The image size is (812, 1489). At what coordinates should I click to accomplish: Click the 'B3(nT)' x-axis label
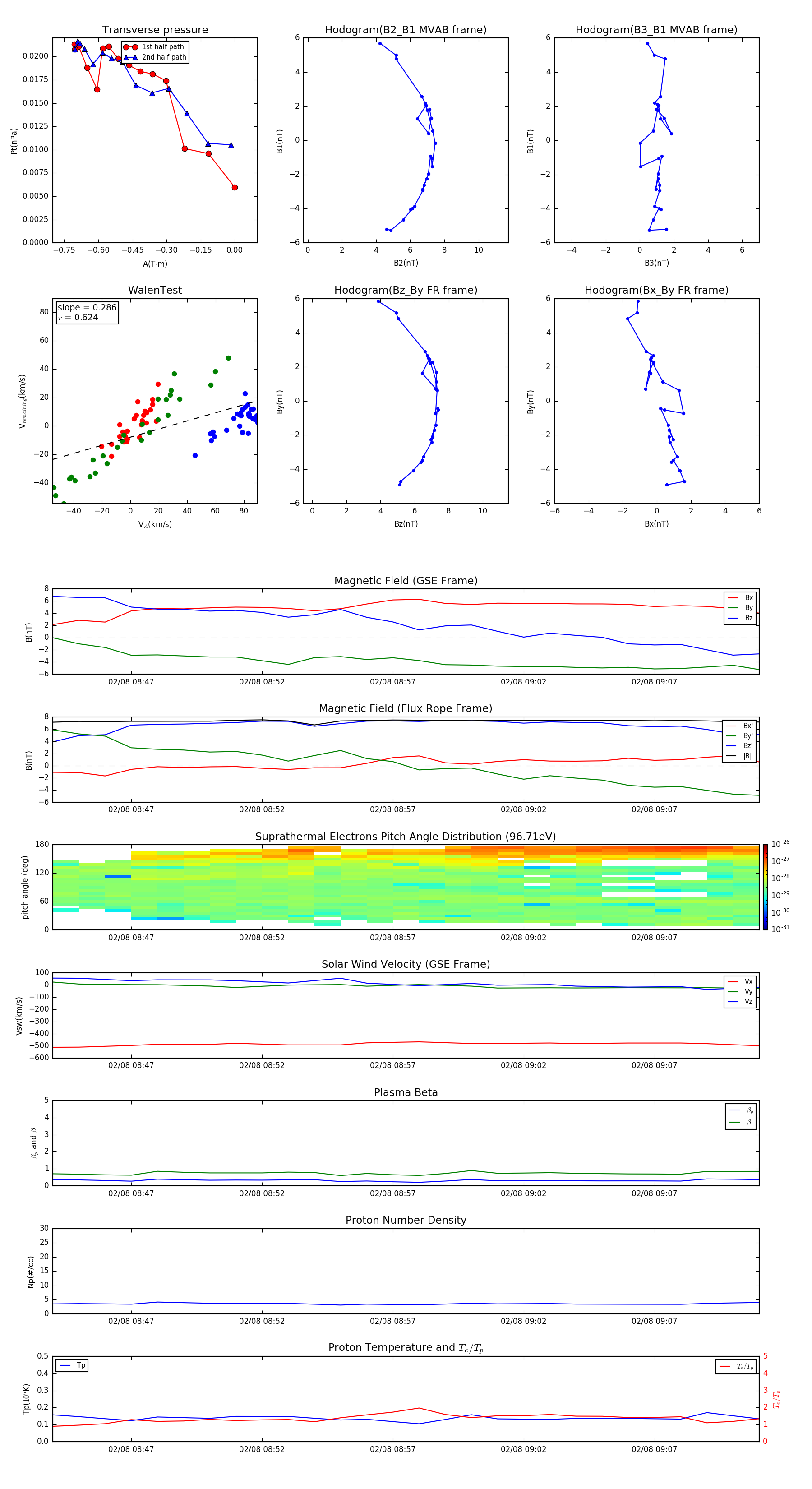coord(656,263)
